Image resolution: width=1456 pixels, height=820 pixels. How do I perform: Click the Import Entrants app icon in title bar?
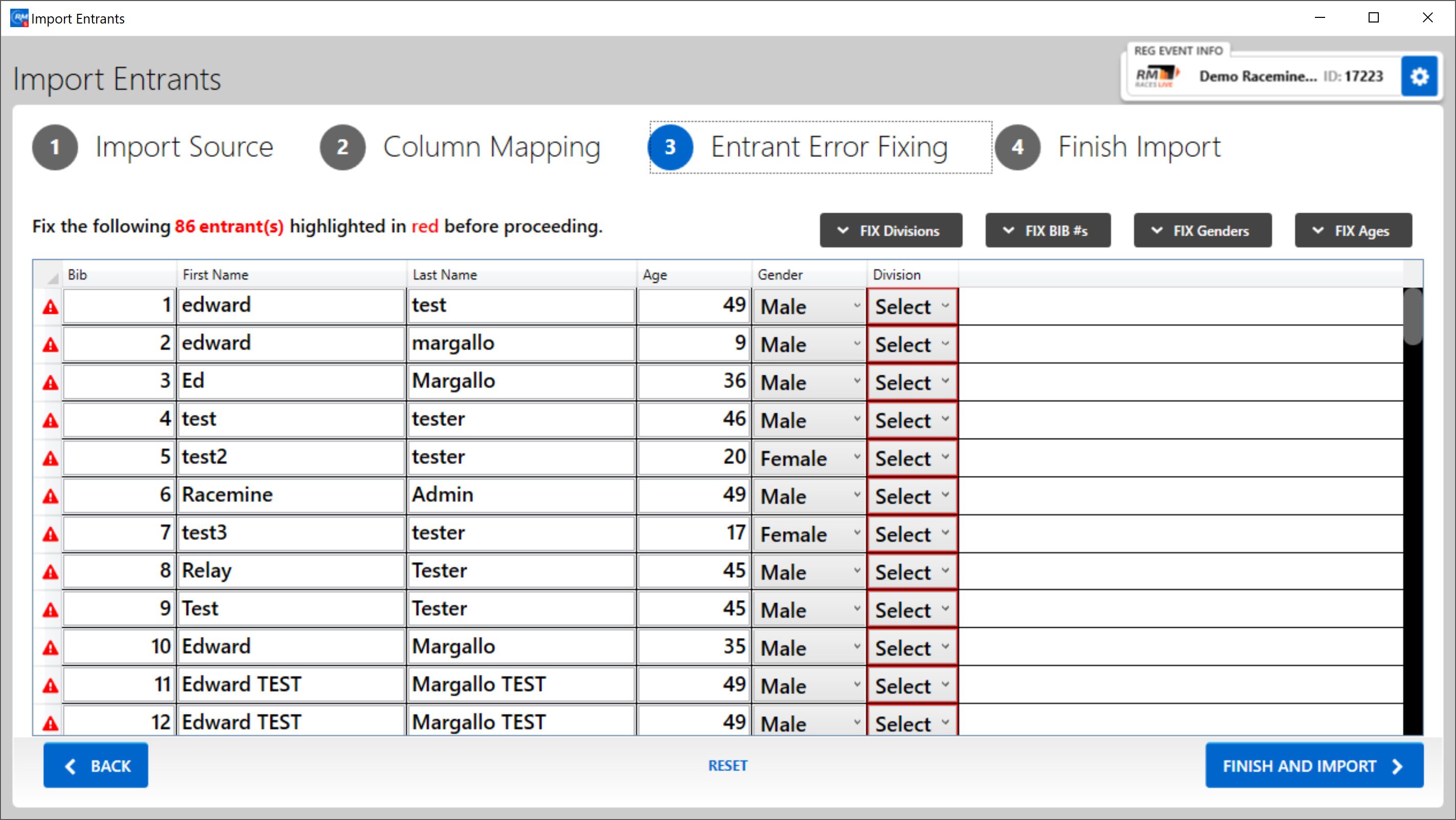(x=19, y=18)
